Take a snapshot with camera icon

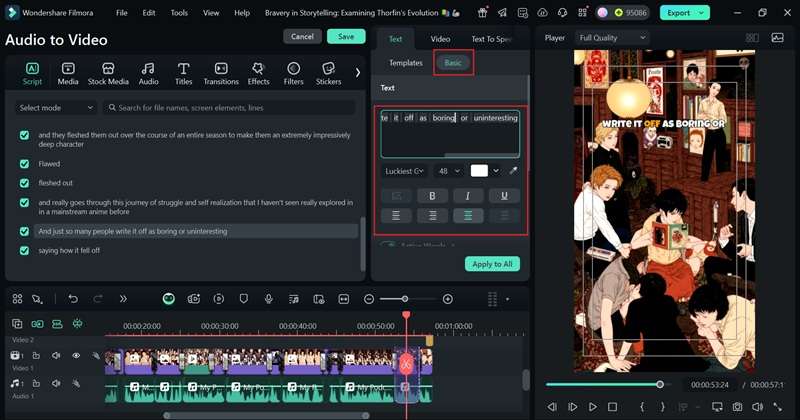737,407
